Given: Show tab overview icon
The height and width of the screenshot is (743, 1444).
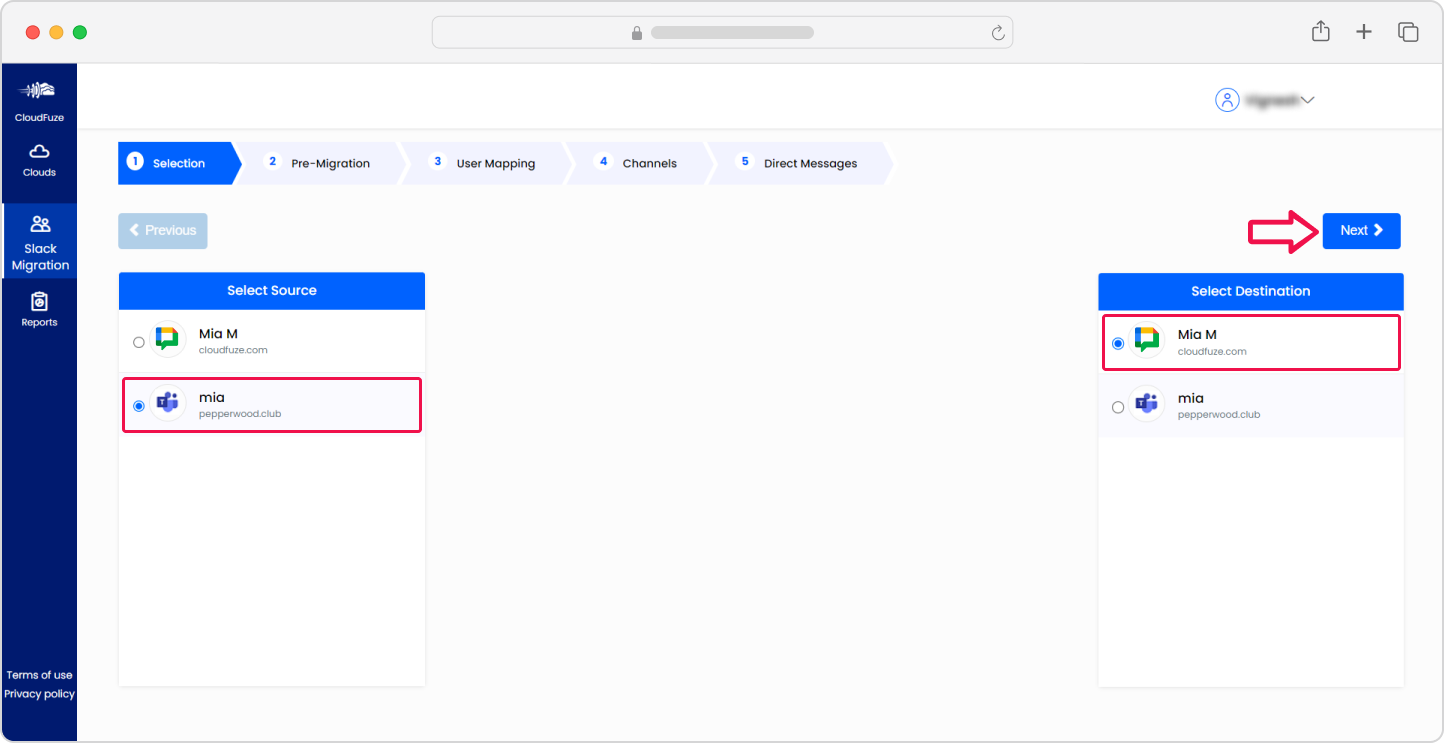Looking at the screenshot, I should [1408, 32].
